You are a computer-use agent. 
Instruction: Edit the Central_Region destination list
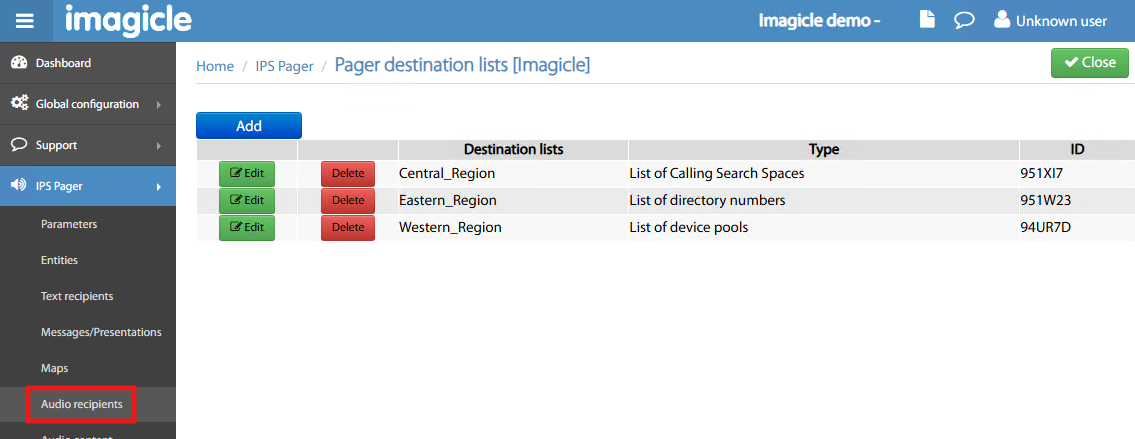pyautogui.click(x=247, y=173)
